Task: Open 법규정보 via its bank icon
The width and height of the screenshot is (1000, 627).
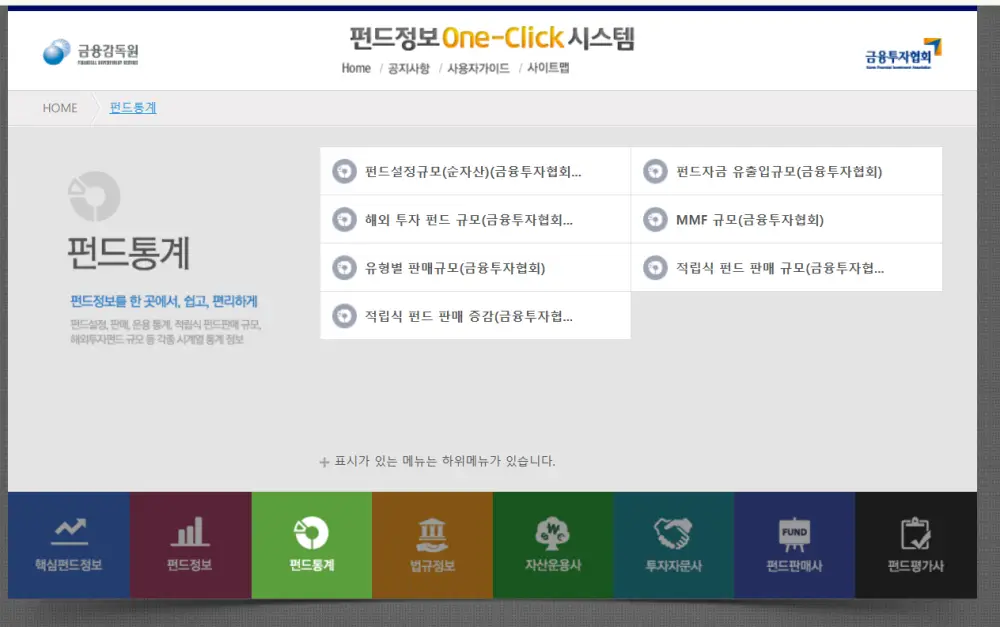Action: 432,532
